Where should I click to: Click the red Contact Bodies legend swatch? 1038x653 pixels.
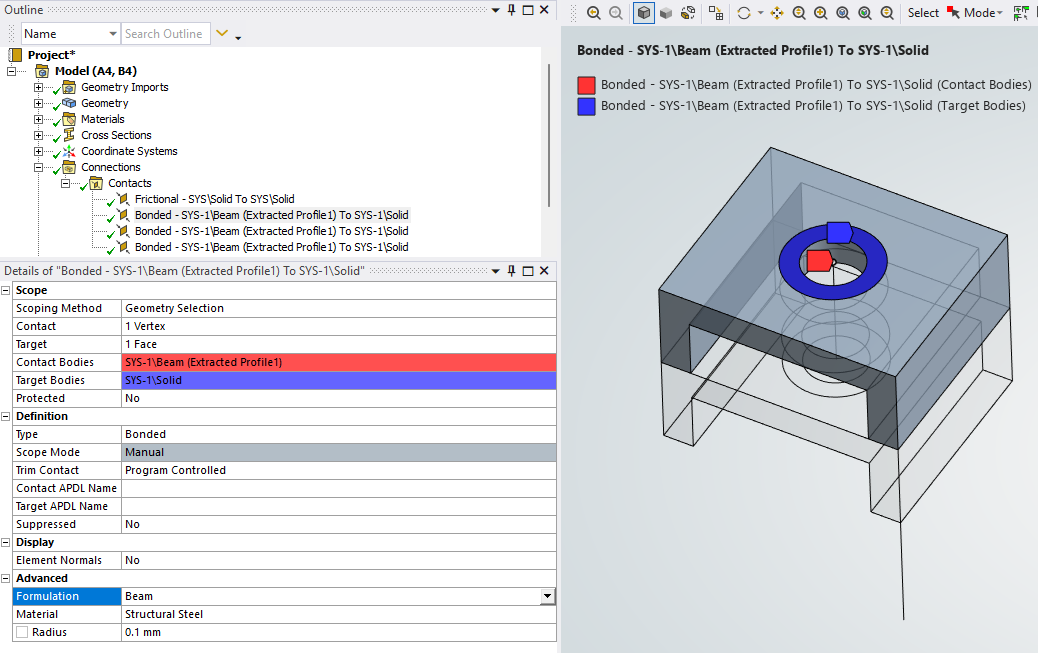click(587, 85)
